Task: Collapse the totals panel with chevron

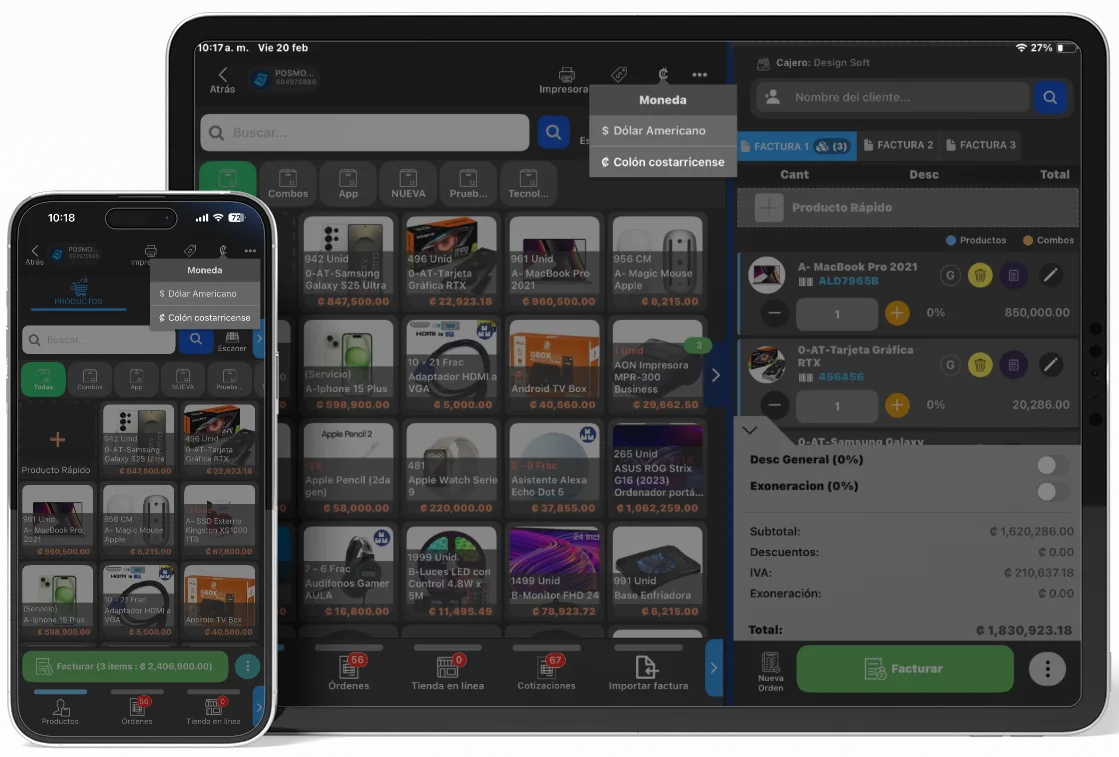Action: coord(752,430)
